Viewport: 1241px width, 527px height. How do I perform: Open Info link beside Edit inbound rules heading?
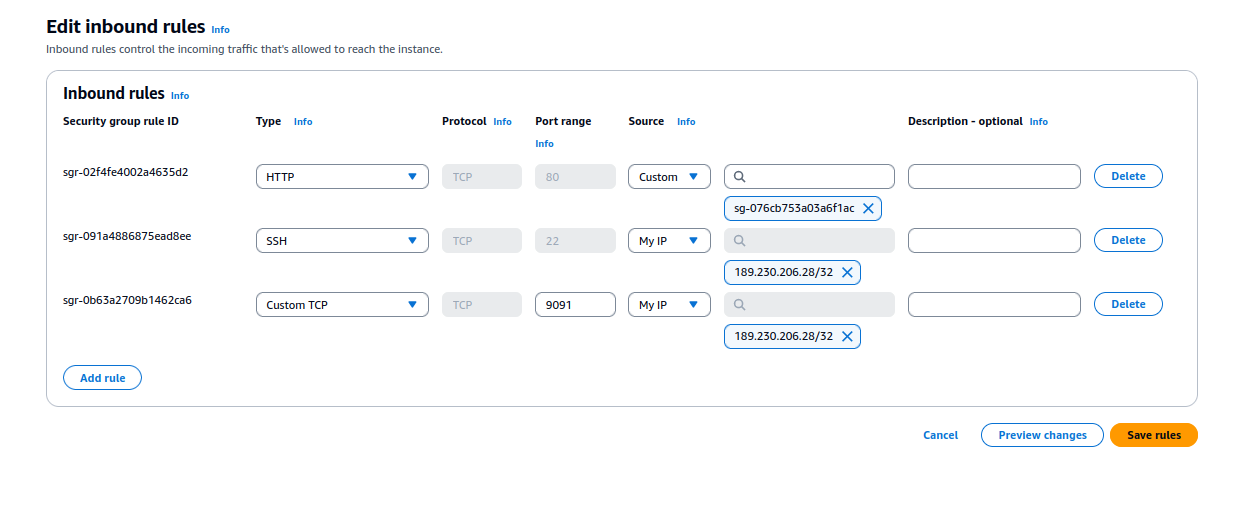pos(220,30)
